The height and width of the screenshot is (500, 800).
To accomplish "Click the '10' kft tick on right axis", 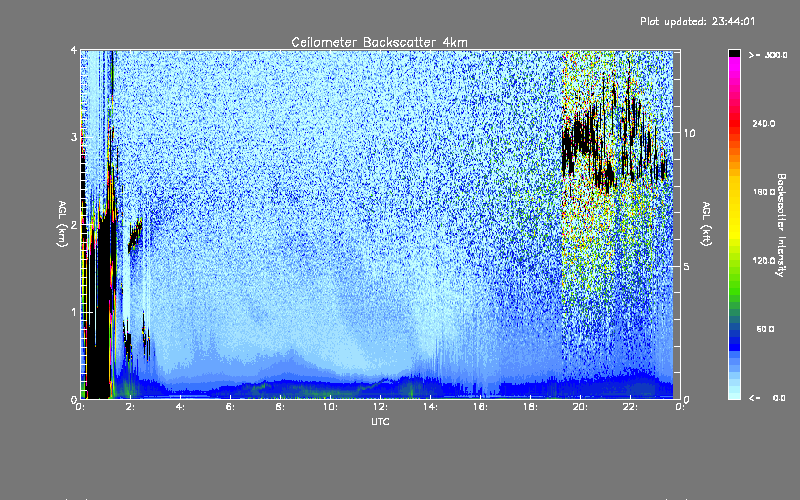I will [x=689, y=133].
